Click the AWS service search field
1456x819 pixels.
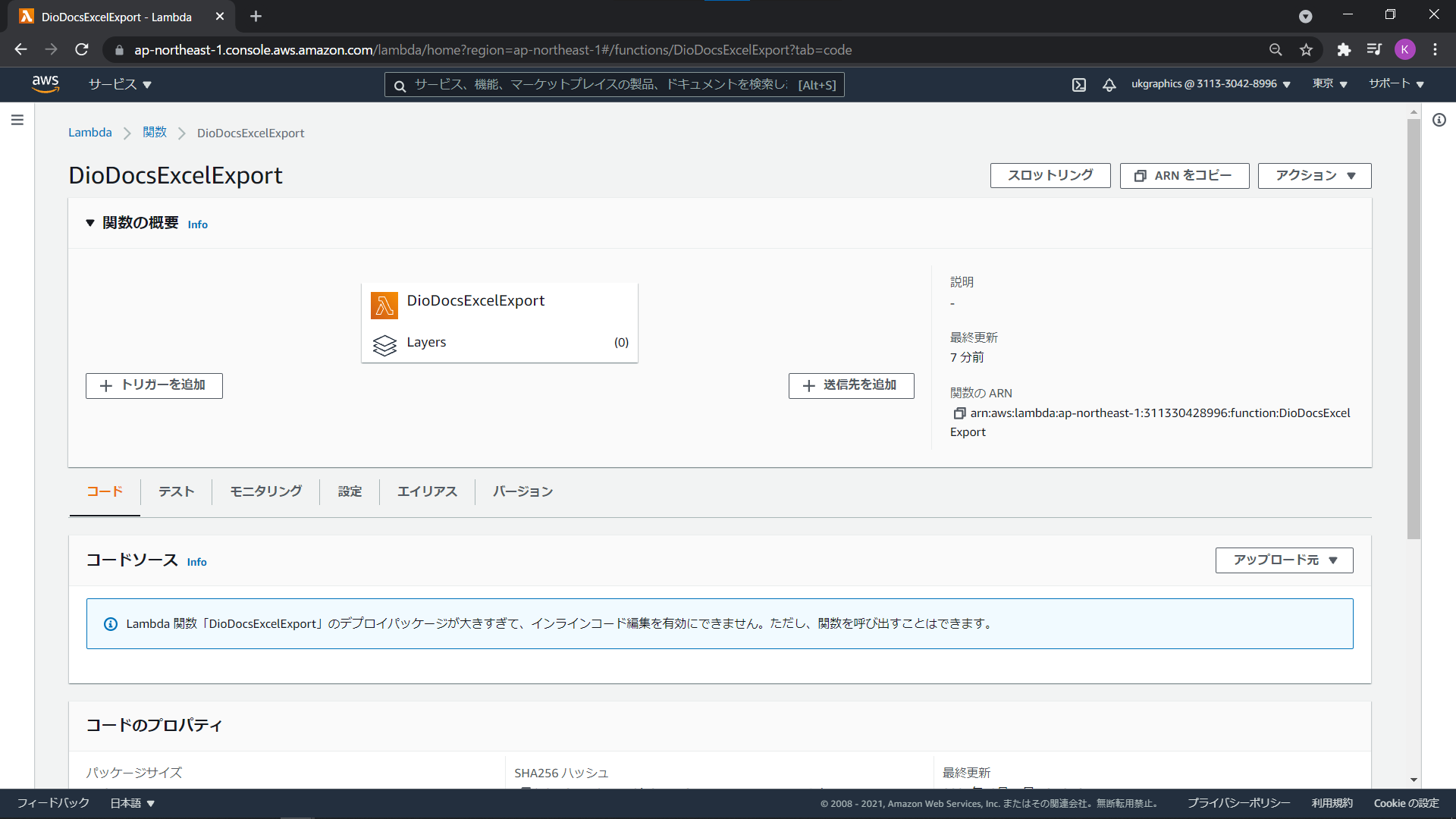(614, 85)
